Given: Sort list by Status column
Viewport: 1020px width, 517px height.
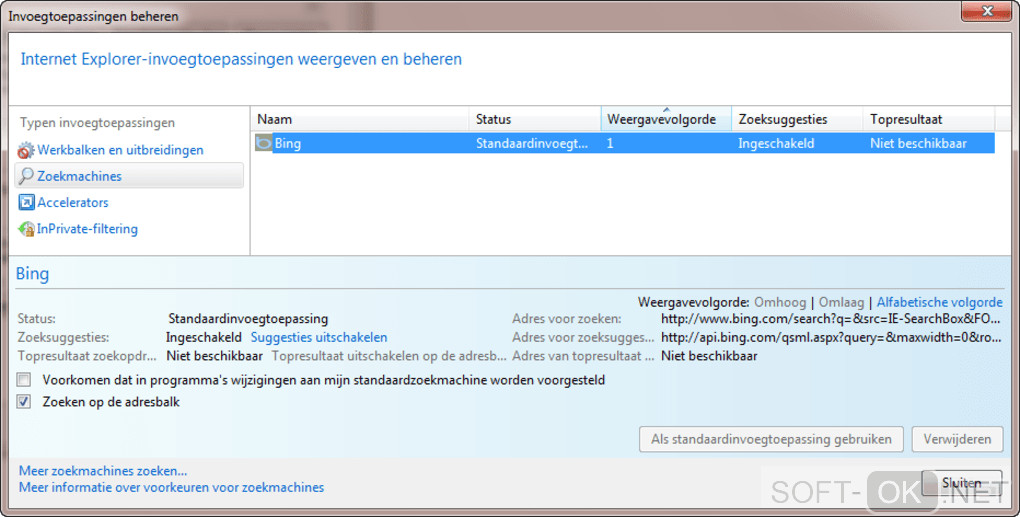Looking at the screenshot, I should pyautogui.click(x=535, y=119).
